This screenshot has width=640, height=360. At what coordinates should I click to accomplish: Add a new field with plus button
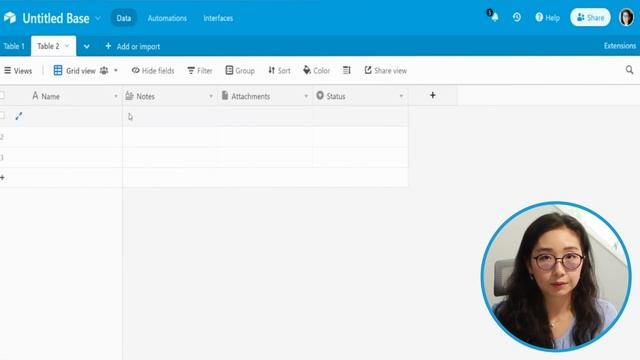click(433, 96)
